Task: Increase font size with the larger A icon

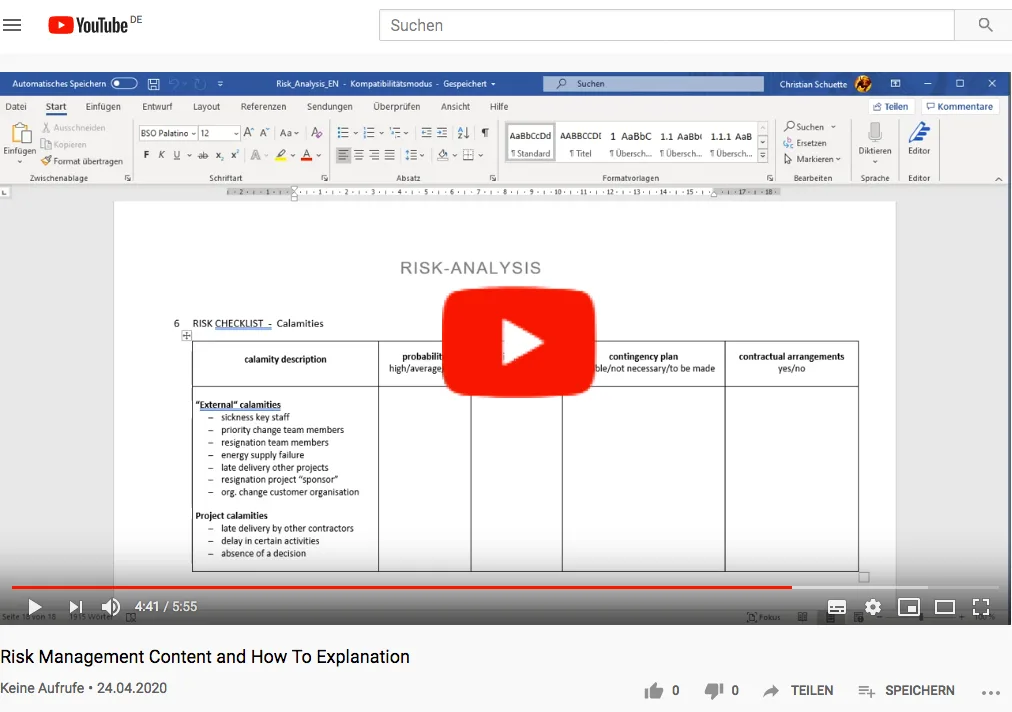Action: pos(248,132)
